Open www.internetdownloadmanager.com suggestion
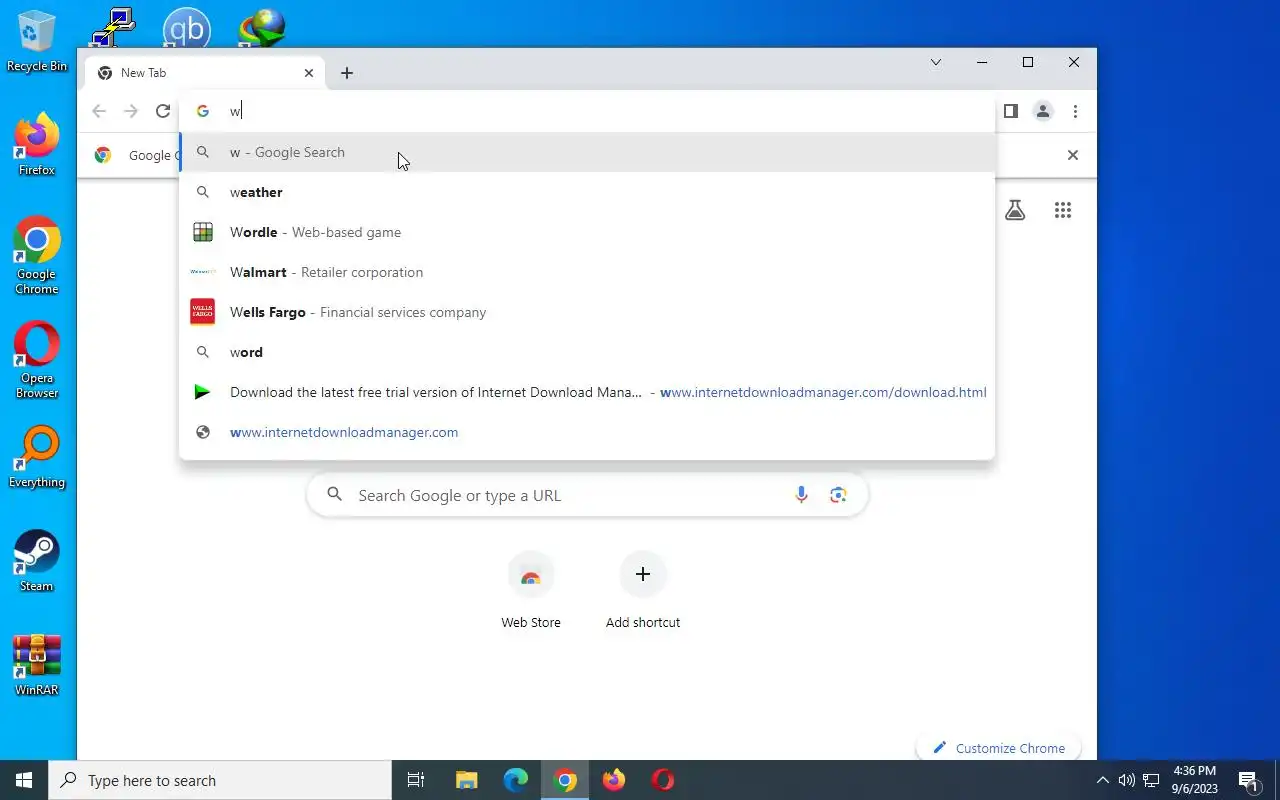 pyautogui.click(x=587, y=432)
